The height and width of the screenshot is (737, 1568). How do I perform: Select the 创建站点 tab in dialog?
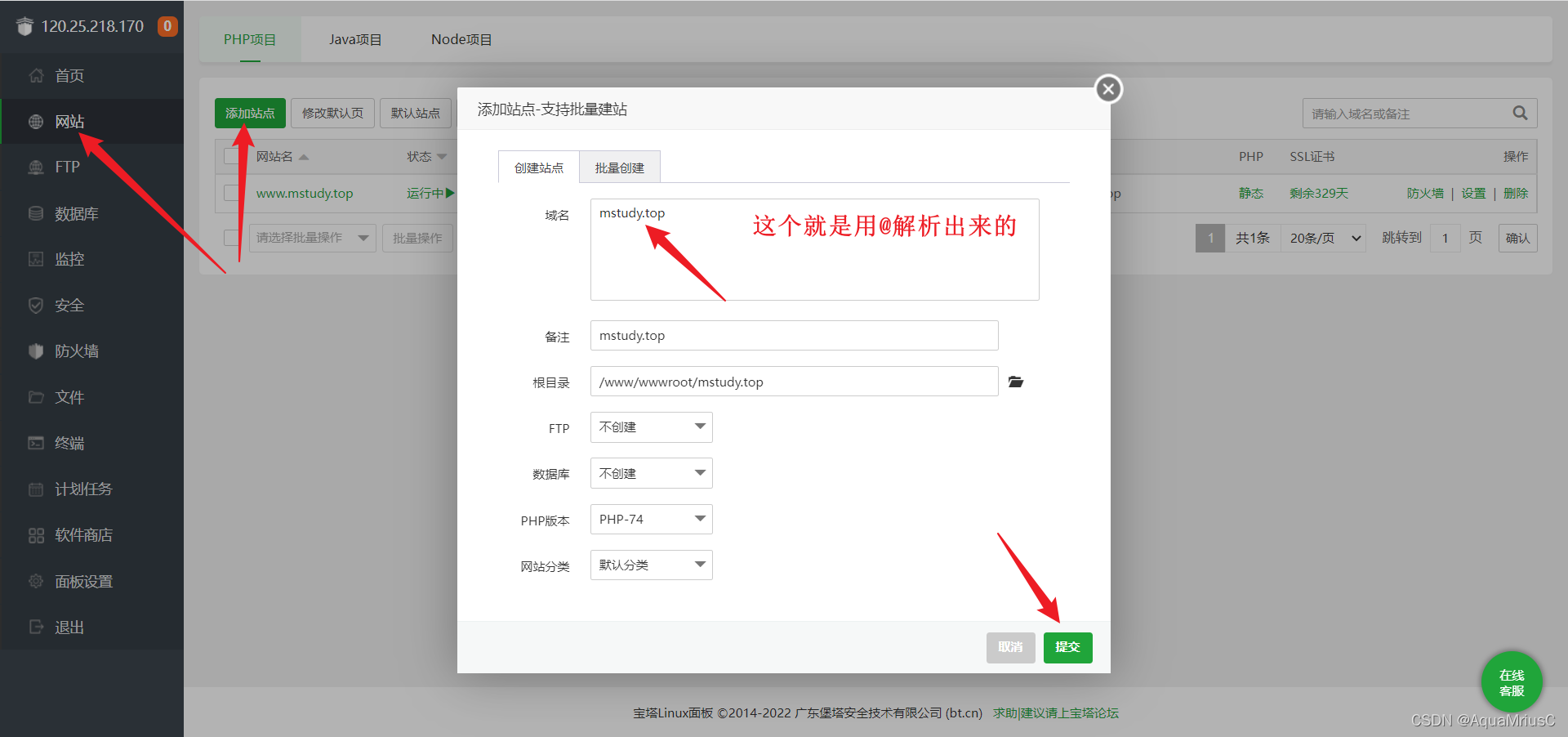pos(539,167)
